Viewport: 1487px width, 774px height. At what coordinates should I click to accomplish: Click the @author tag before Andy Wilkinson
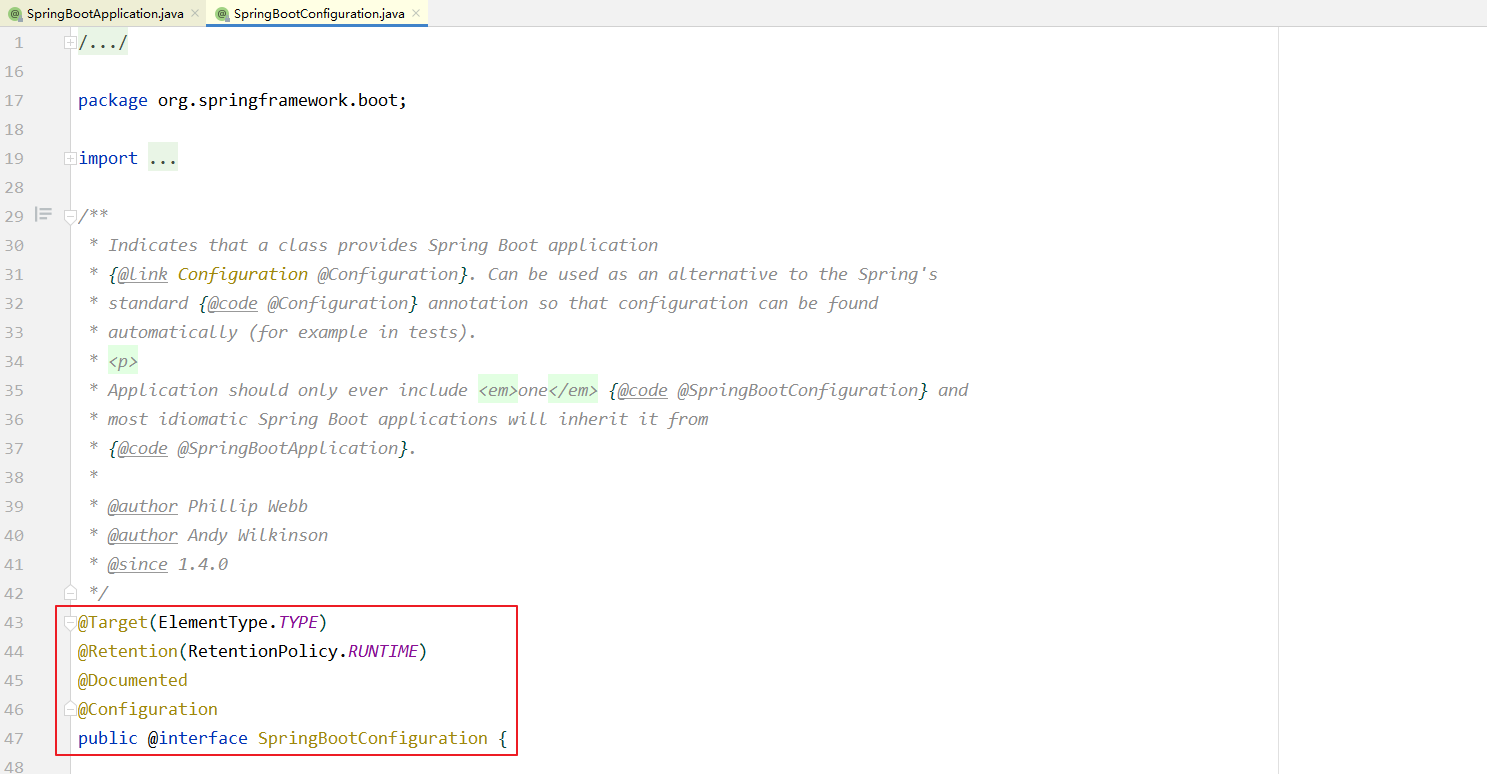(x=143, y=535)
